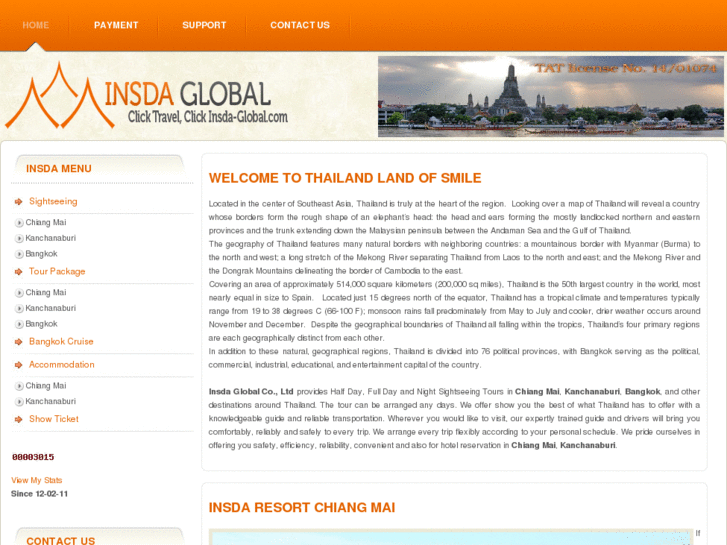Click the INSDA RESORT CHIANG MAI heading
727x545 pixels.
point(302,507)
